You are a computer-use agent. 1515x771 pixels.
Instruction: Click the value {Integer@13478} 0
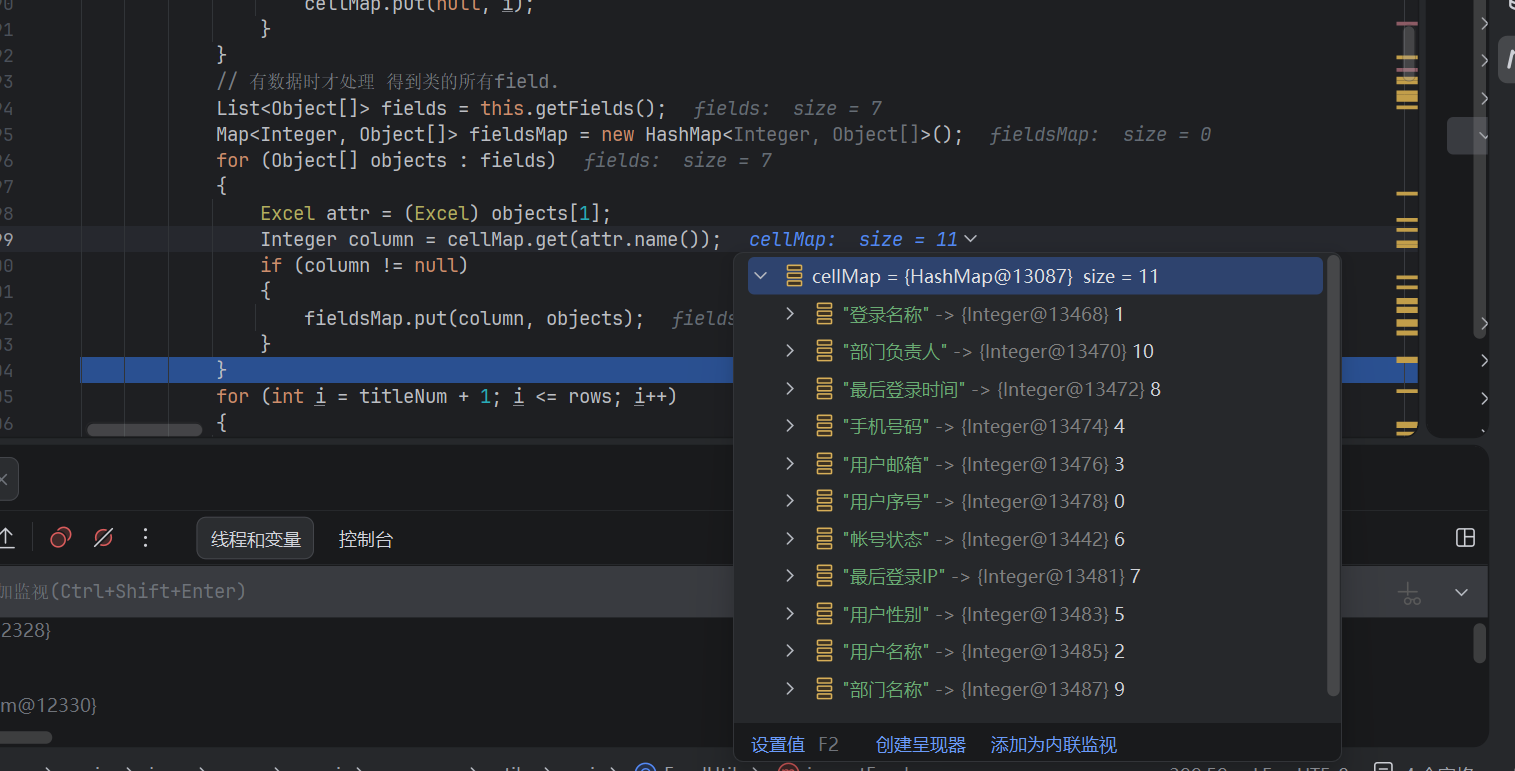[1043, 501]
